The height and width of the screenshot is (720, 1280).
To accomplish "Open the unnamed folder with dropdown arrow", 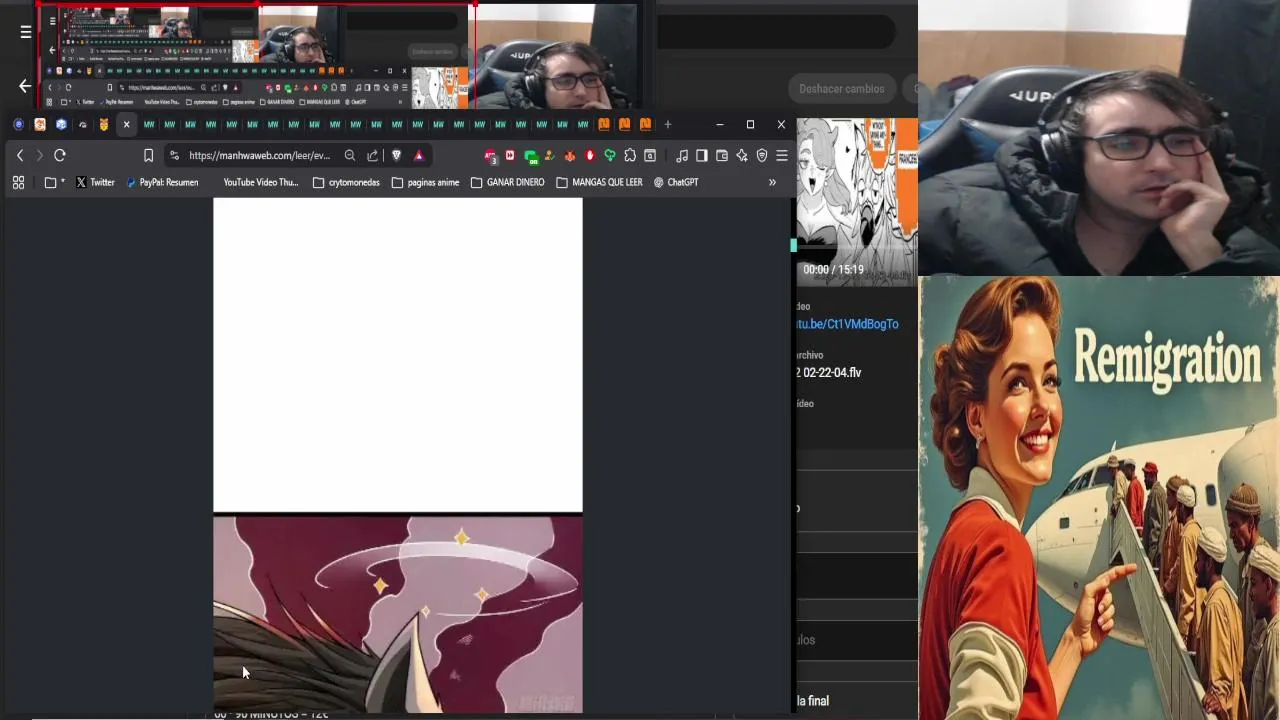I will (x=55, y=182).
